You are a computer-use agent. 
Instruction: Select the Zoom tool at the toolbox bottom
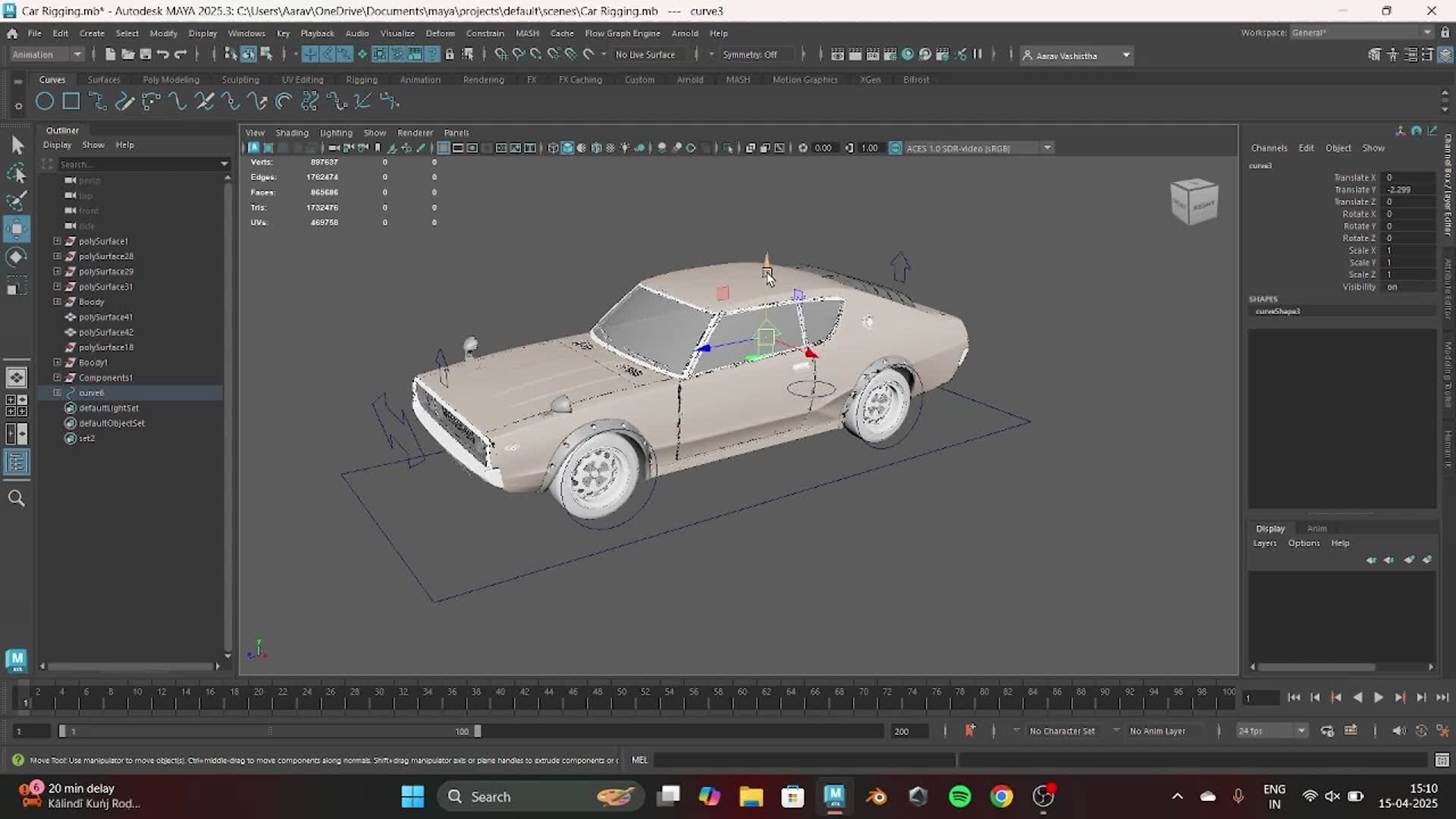click(17, 498)
